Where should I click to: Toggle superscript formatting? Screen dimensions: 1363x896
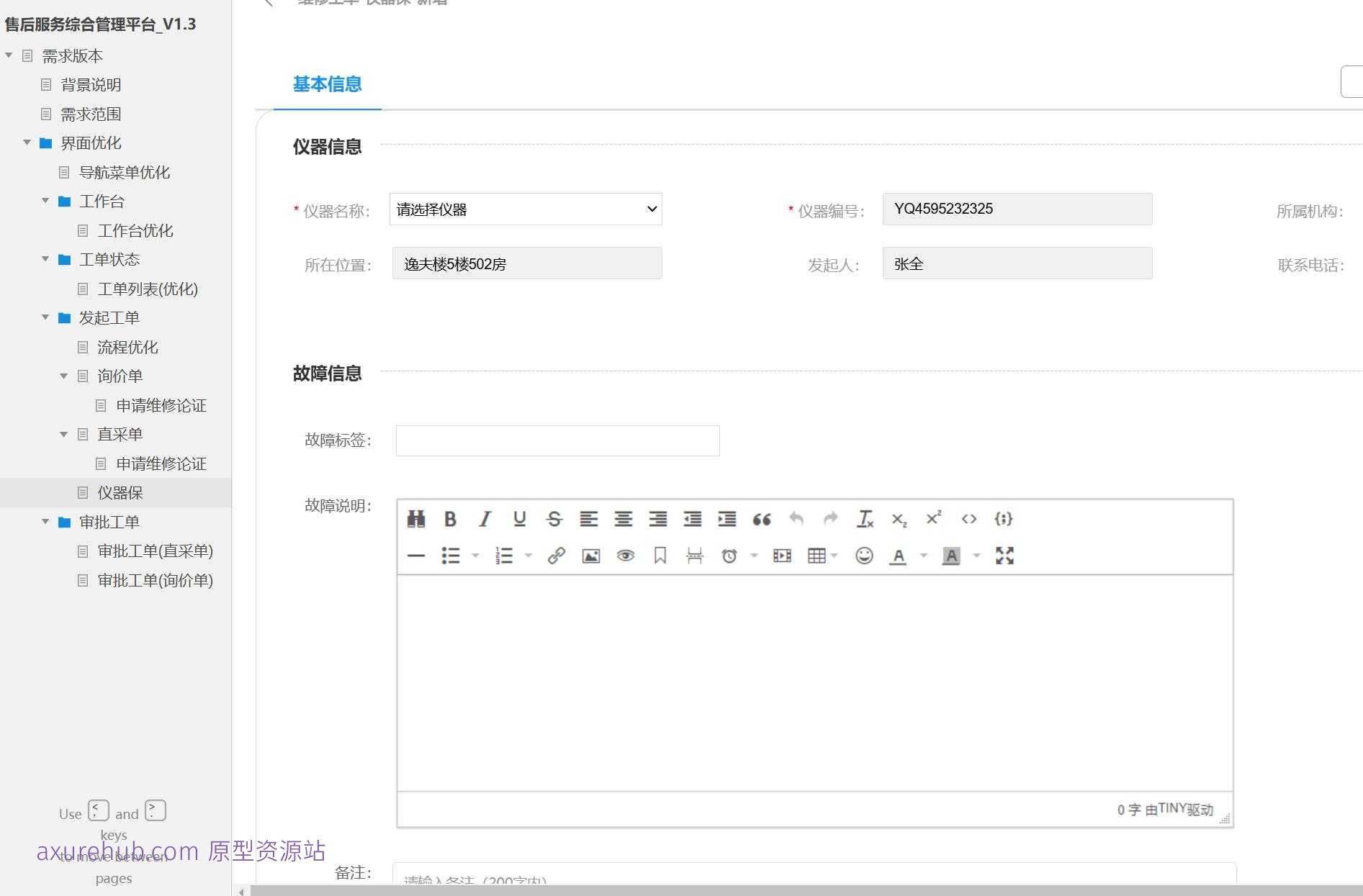point(932,519)
